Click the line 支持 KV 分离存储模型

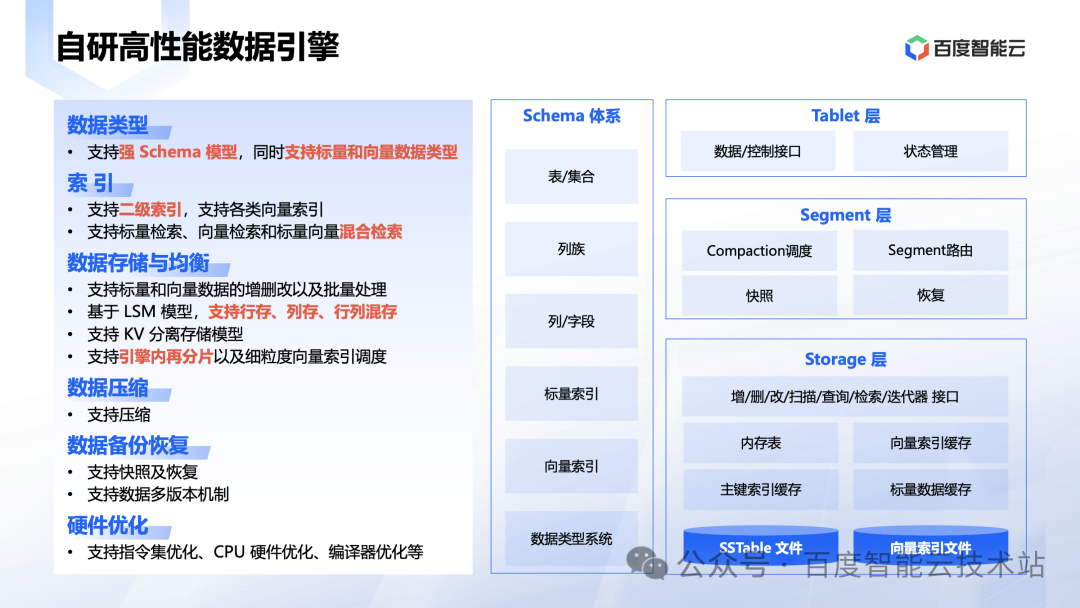click(165, 335)
